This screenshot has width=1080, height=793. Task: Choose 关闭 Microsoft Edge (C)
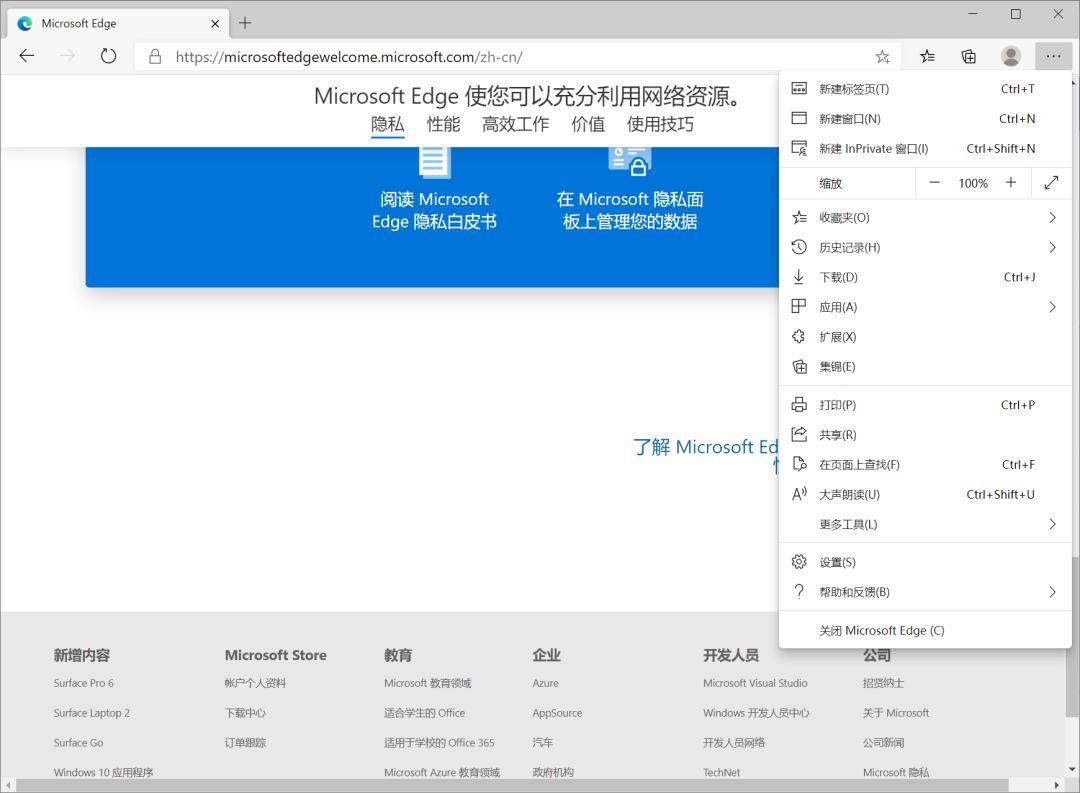[925, 630]
